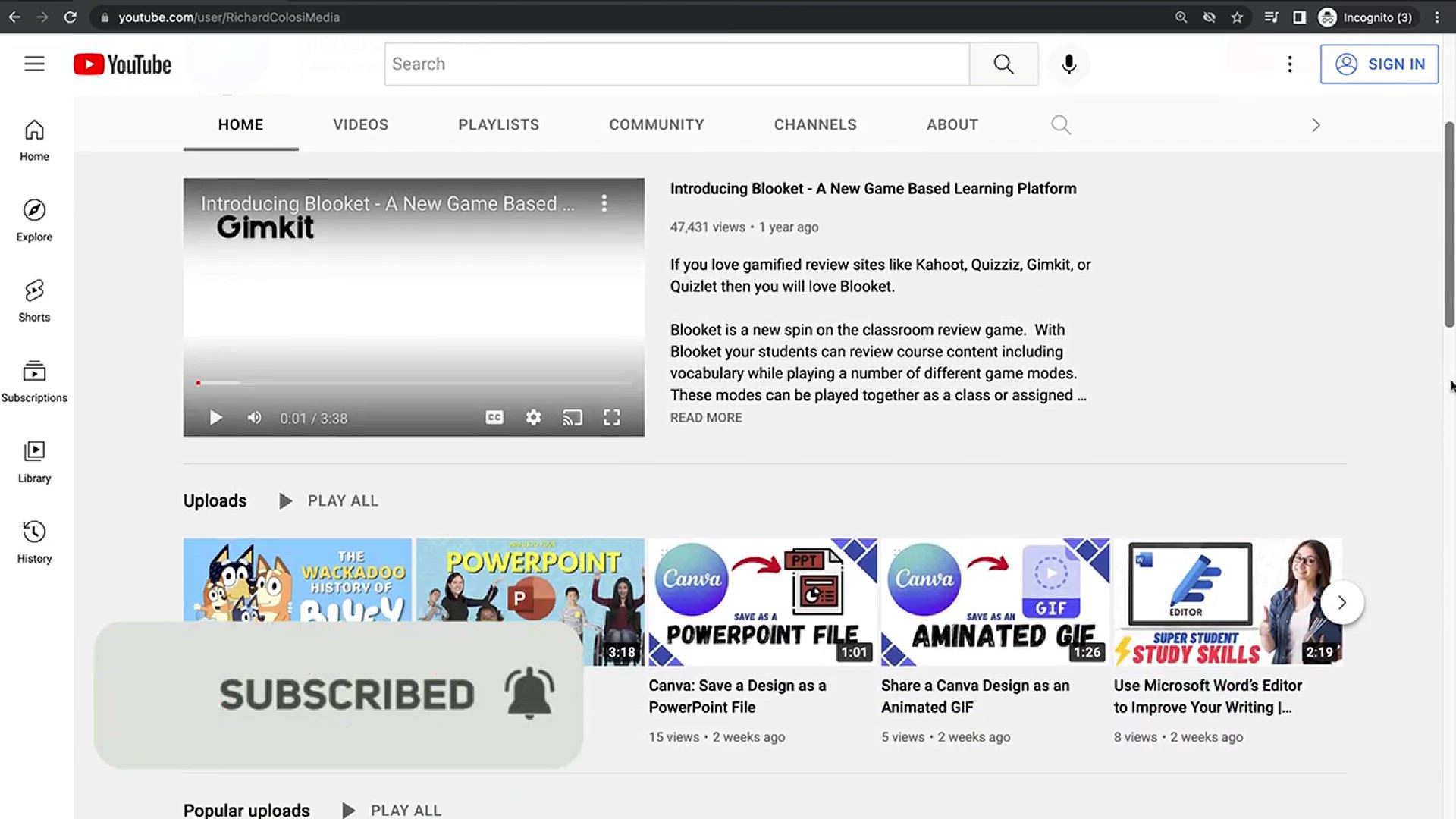Screen dimensions: 1456x819
Task: Search within the channel using the magnifier
Action: (1061, 124)
